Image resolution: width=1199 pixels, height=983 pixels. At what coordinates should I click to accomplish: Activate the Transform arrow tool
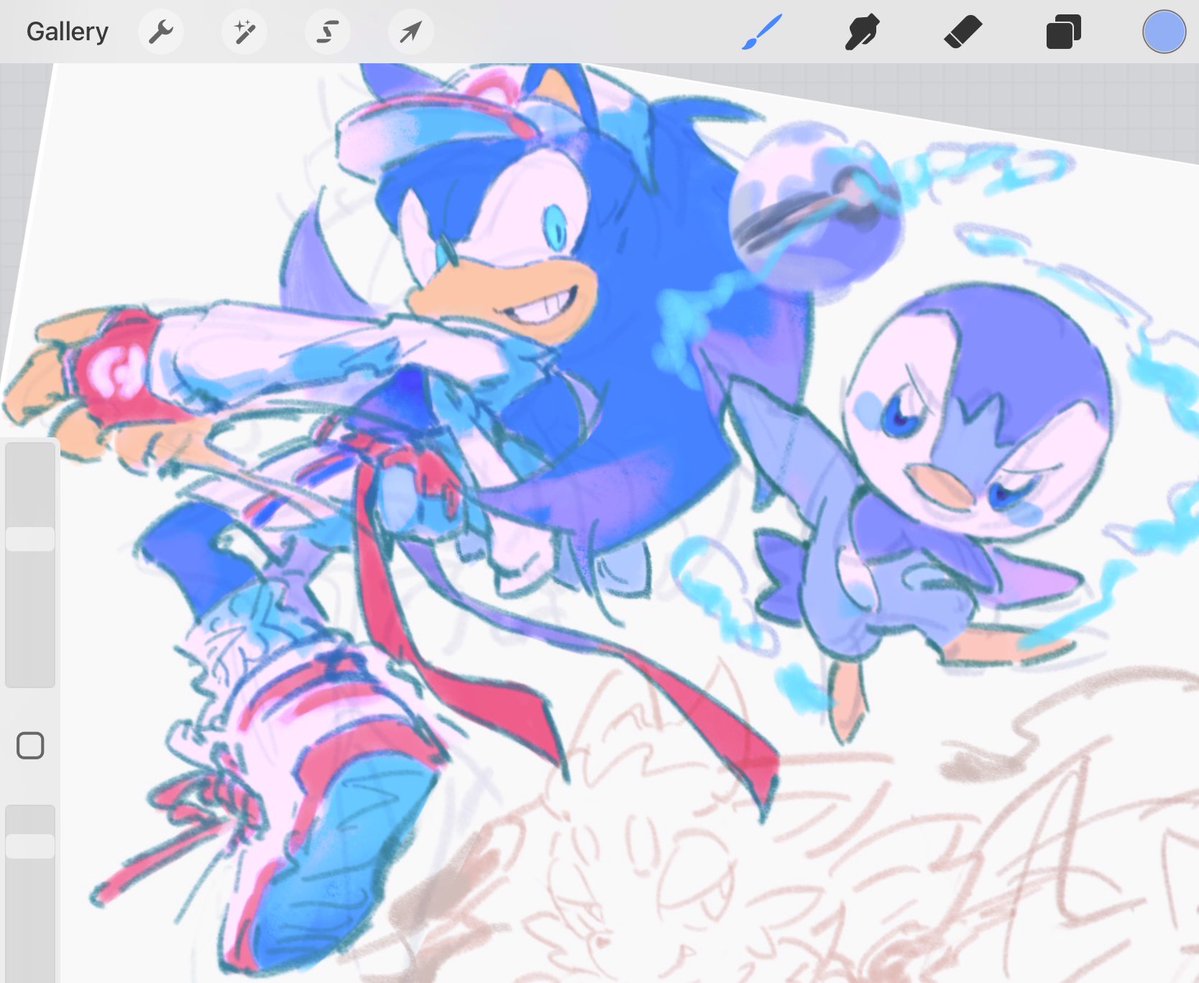(411, 32)
